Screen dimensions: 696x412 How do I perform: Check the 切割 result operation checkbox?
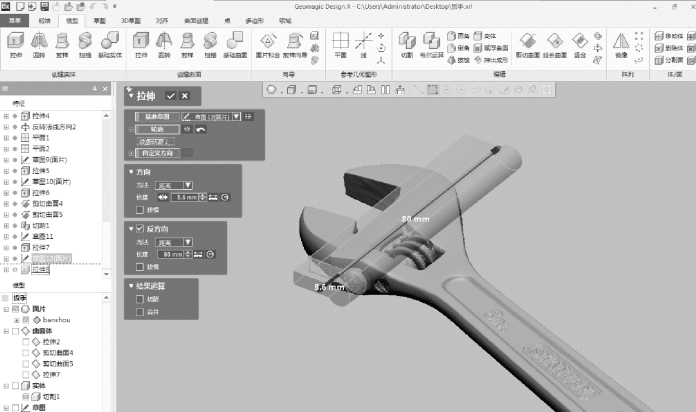(140, 299)
